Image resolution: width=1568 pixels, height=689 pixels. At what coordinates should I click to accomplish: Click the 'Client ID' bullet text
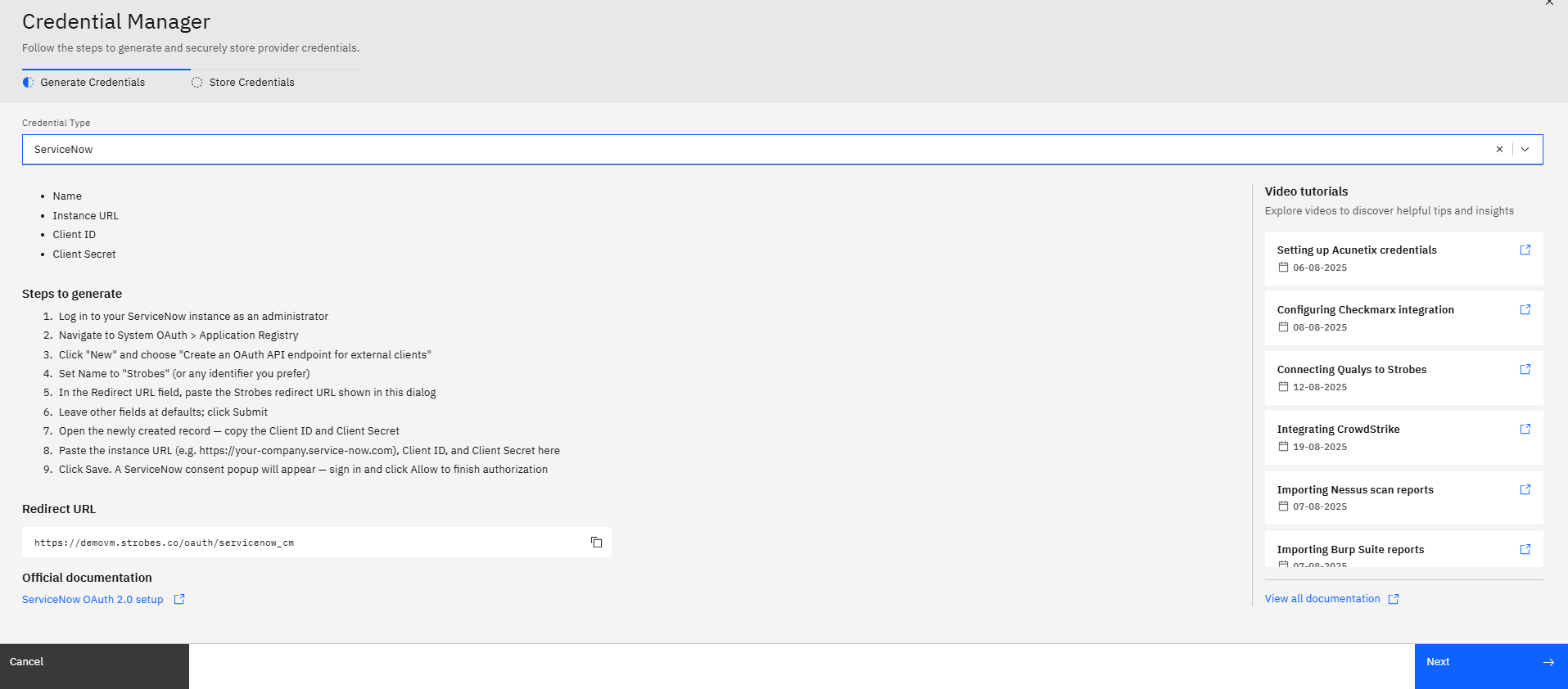click(x=75, y=235)
